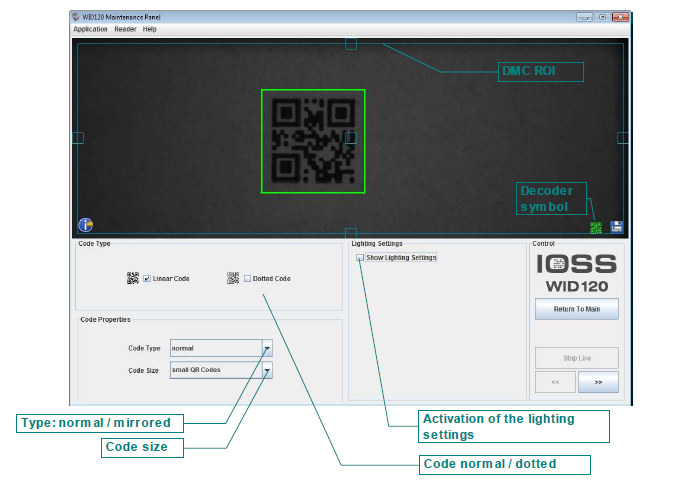
Task: Open the Reader menu
Action: [x=125, y=29]
